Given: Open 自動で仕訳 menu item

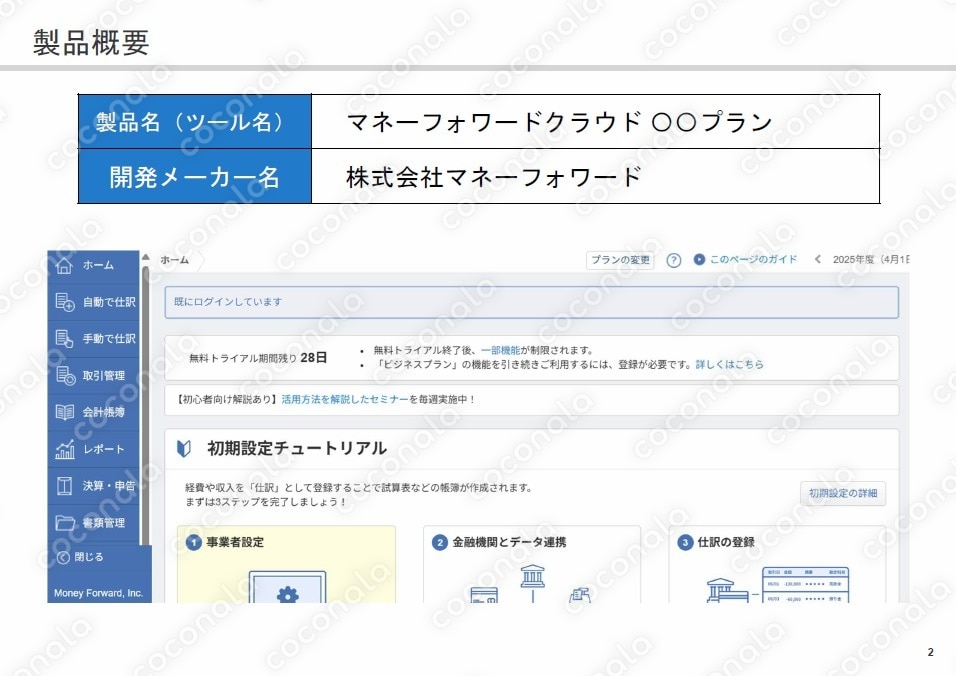Looking at the screenshot, I should 94,302.
